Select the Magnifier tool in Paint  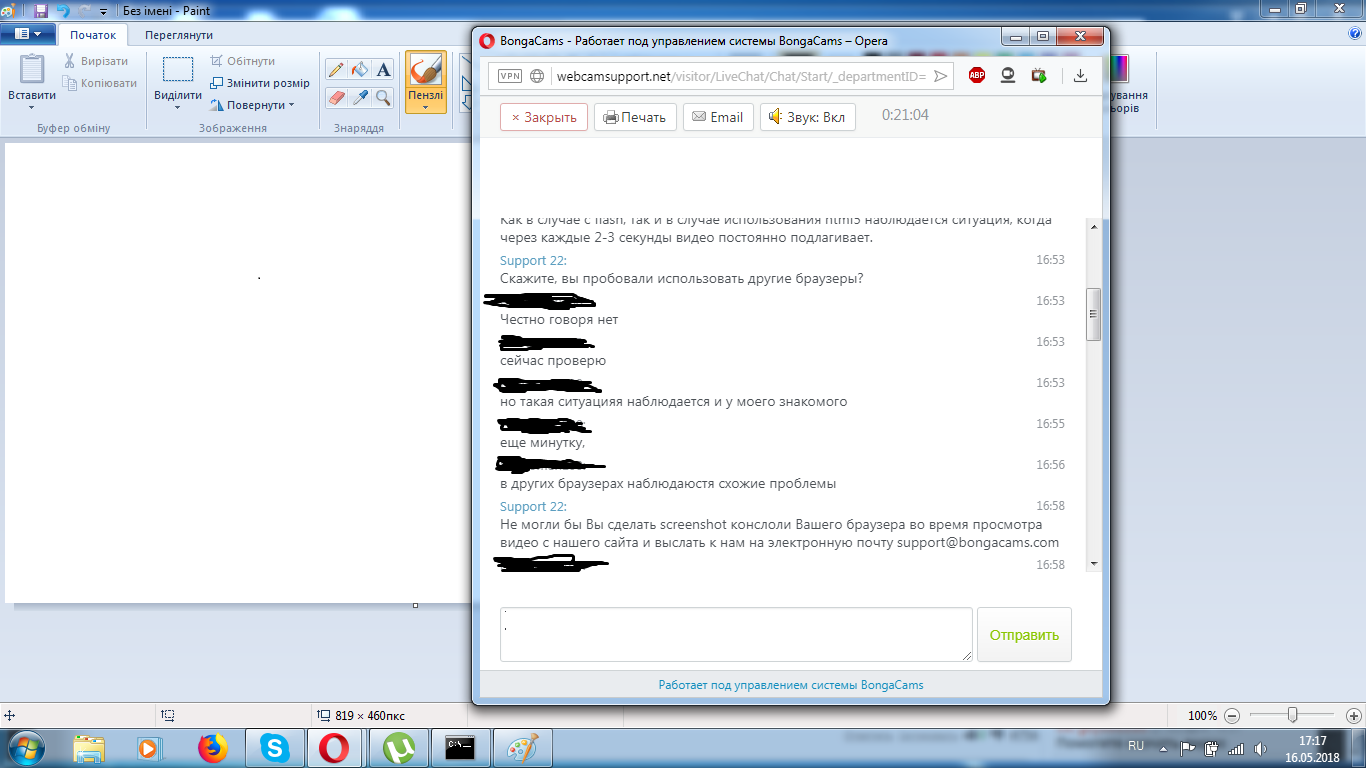coord(383,97)
